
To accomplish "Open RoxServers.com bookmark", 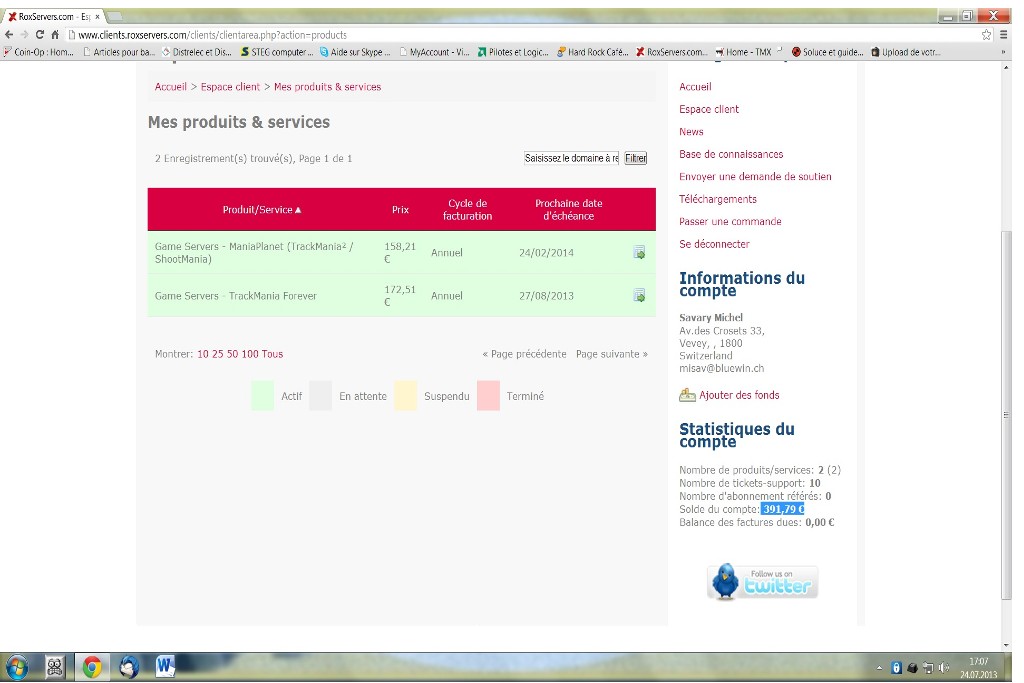I will [672, 52].
